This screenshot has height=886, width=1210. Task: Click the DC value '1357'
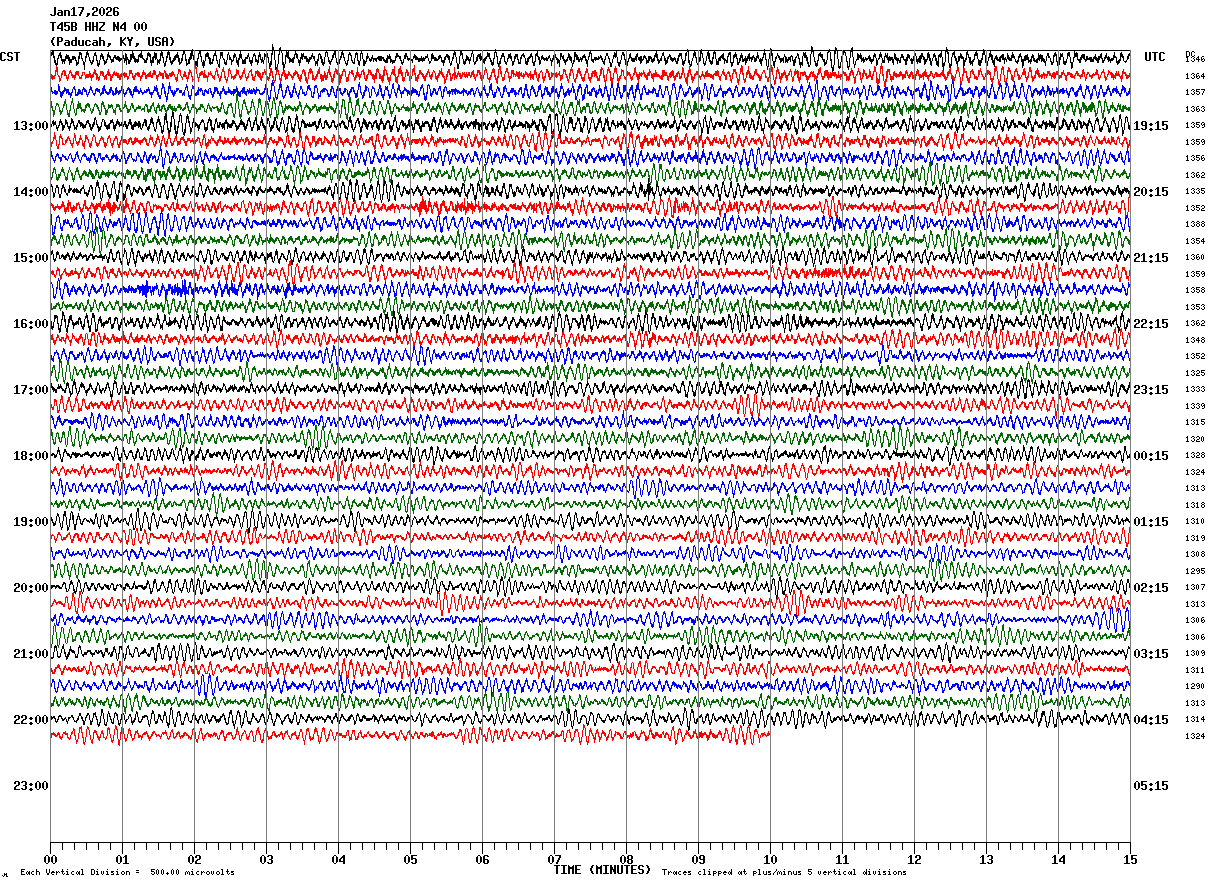[1195, 92]
